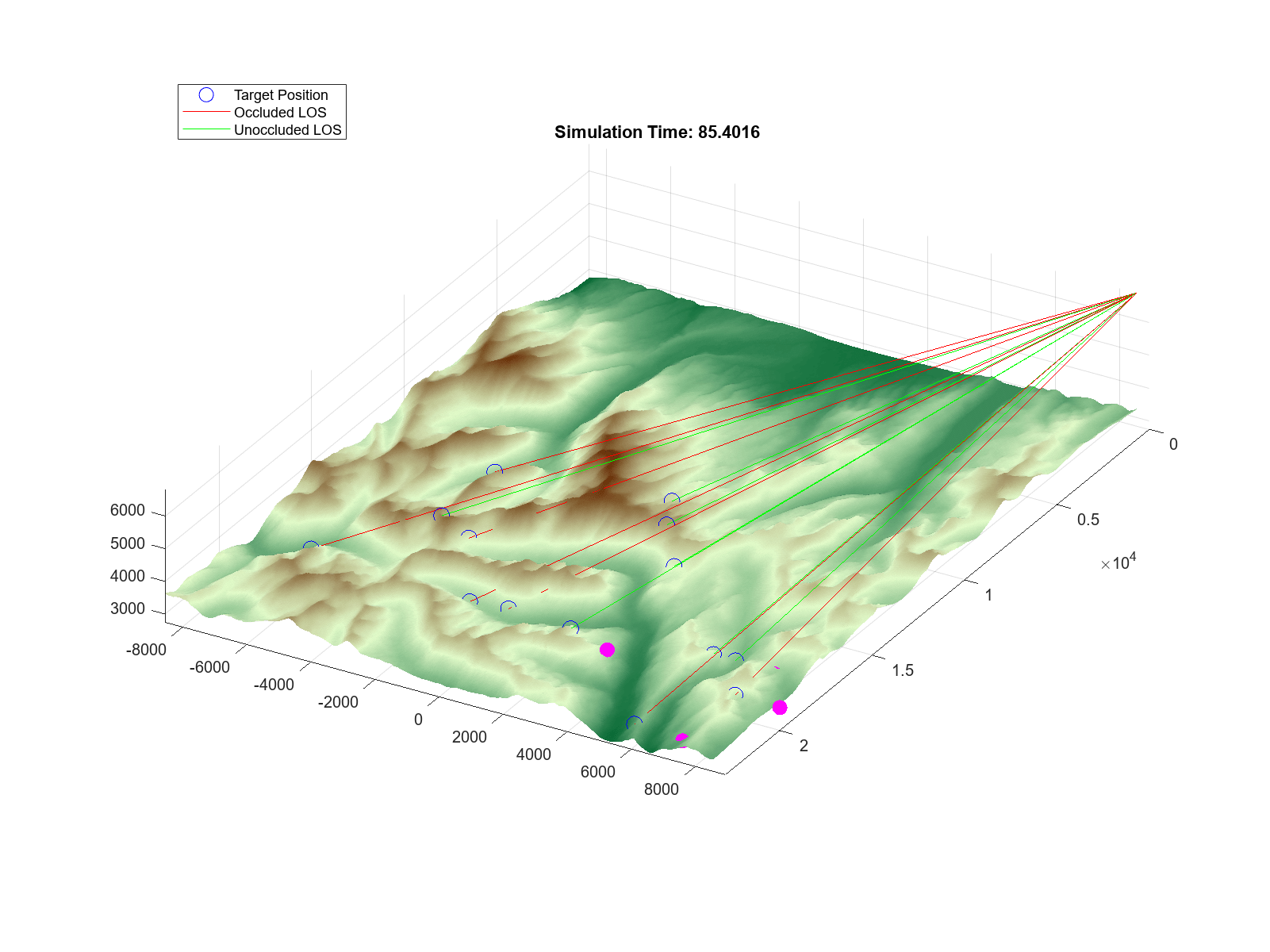Screen dimensions: 1270x952
Task: Click the "0.5" axis tick label
Action: click(x=1088, y=520)
